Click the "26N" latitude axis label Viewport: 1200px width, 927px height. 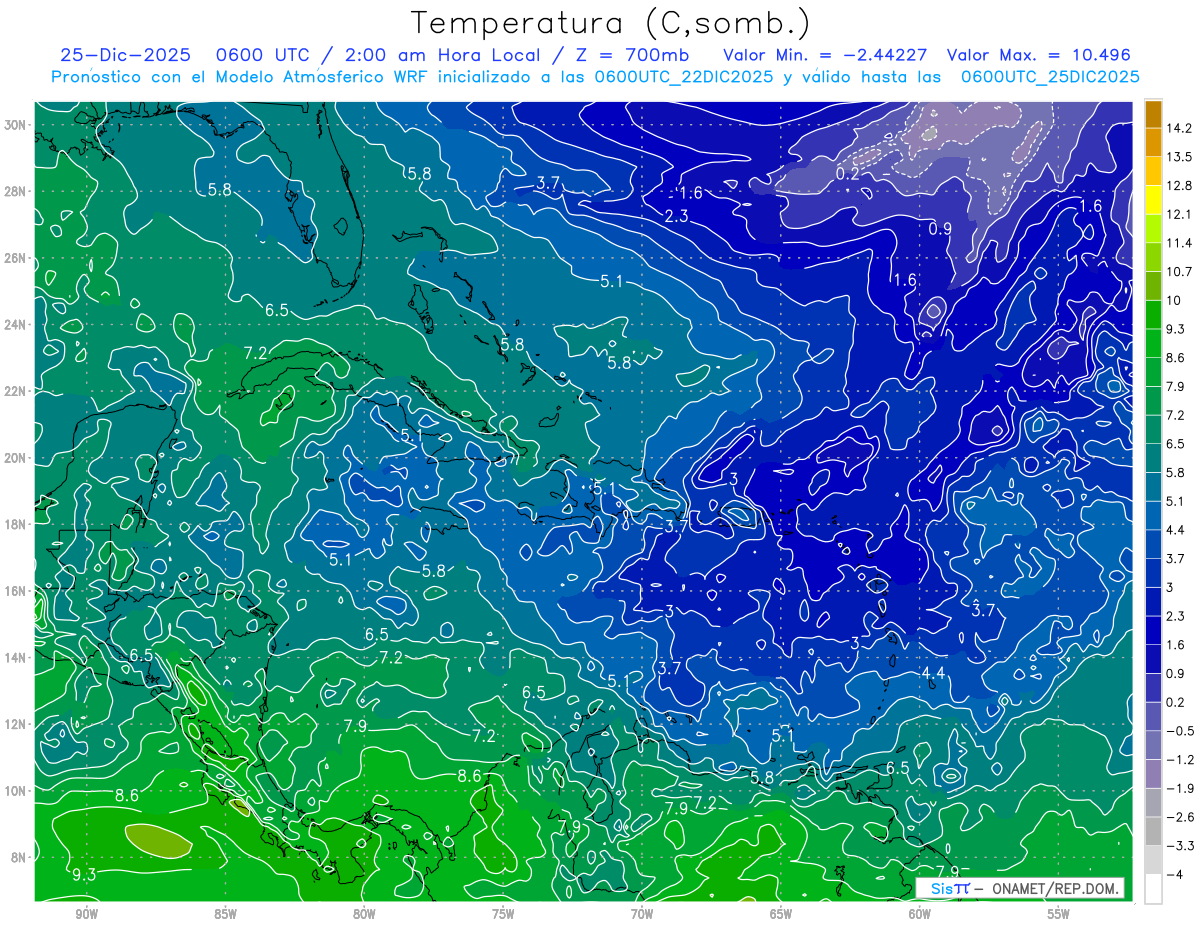coord(16,258)
